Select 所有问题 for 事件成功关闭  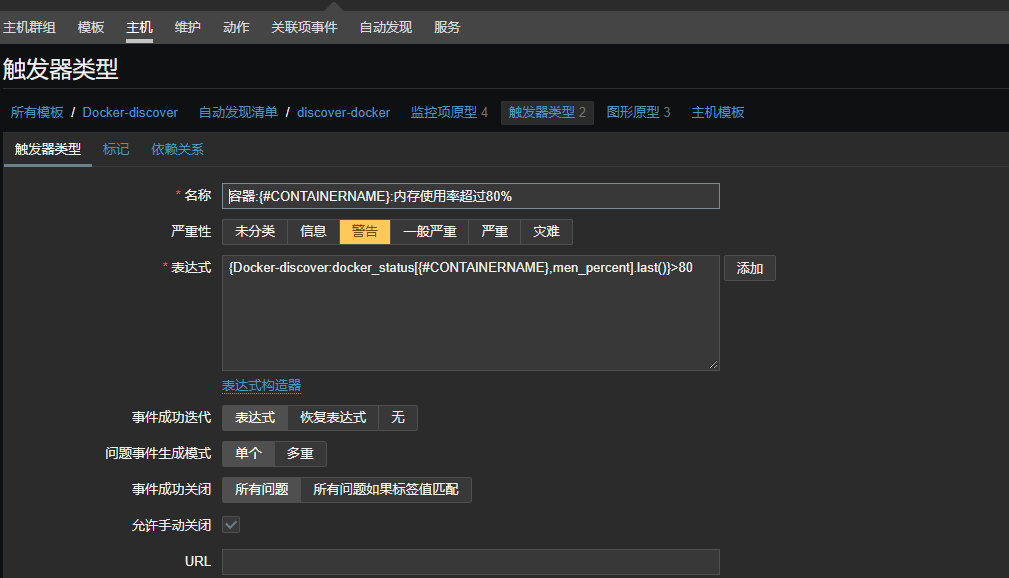pyautogui.click(x=261, y=490)
